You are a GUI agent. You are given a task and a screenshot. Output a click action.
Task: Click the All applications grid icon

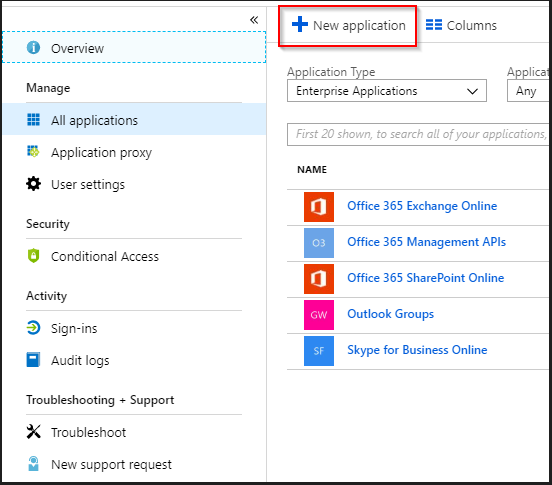tap(33, 120)
